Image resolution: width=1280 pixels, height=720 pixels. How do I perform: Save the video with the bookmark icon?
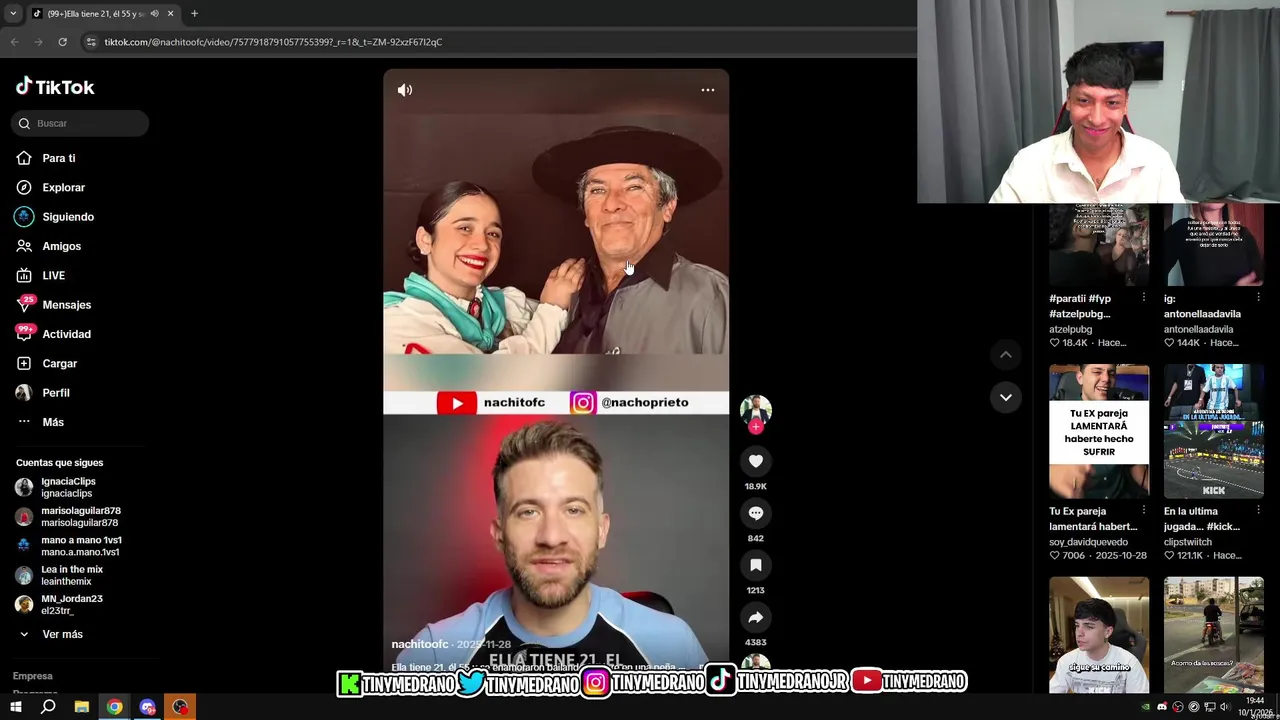pyautogui.click(x=756, y=565)
